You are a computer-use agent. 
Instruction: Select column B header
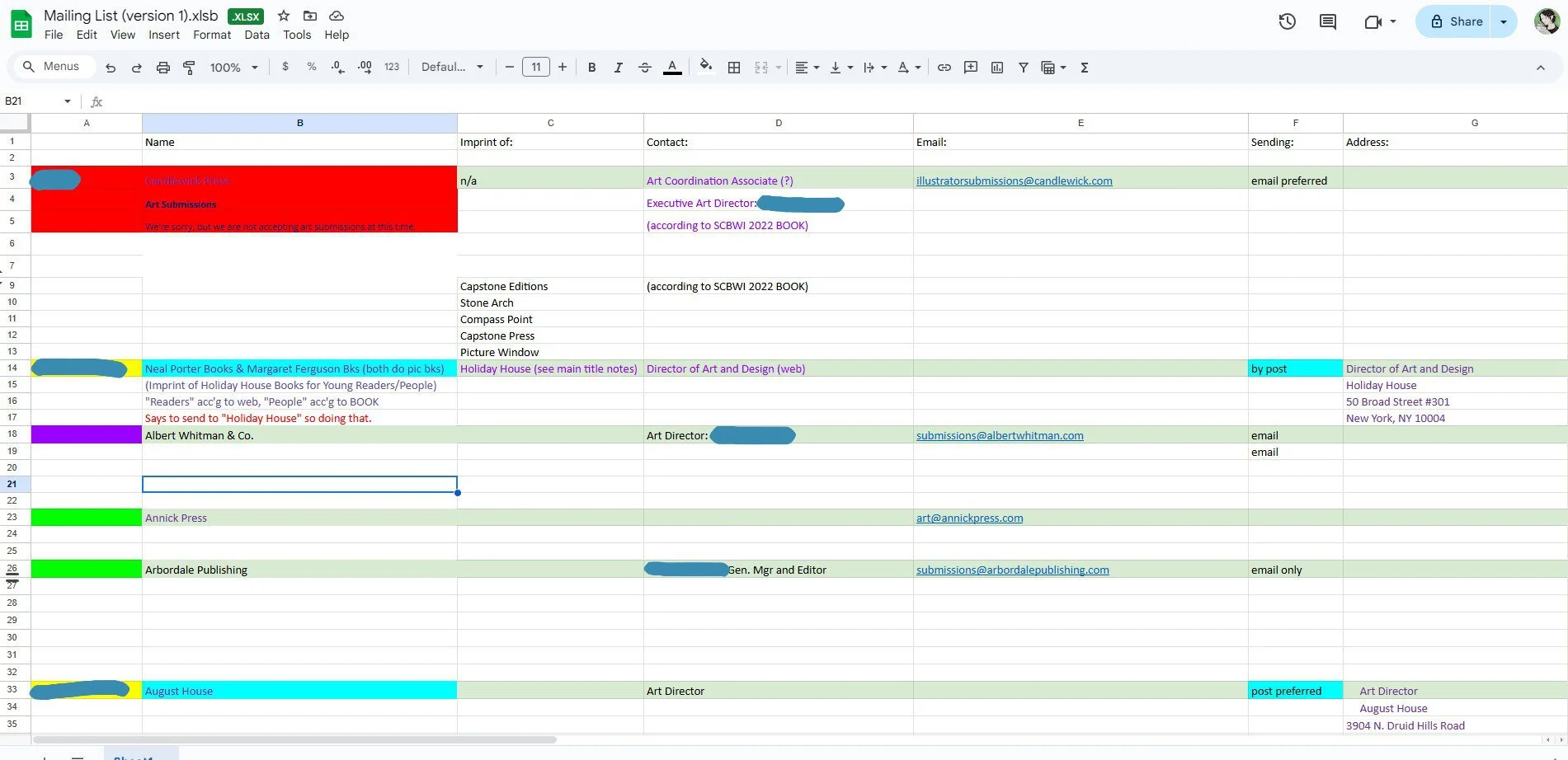pyautogui.click(x=299, y=123)
